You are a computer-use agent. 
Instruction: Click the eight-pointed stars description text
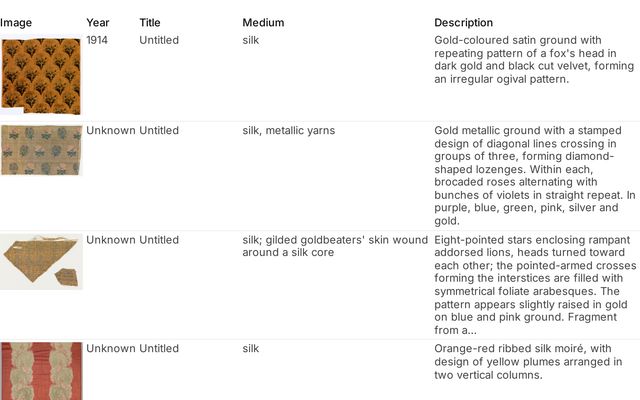534,284
